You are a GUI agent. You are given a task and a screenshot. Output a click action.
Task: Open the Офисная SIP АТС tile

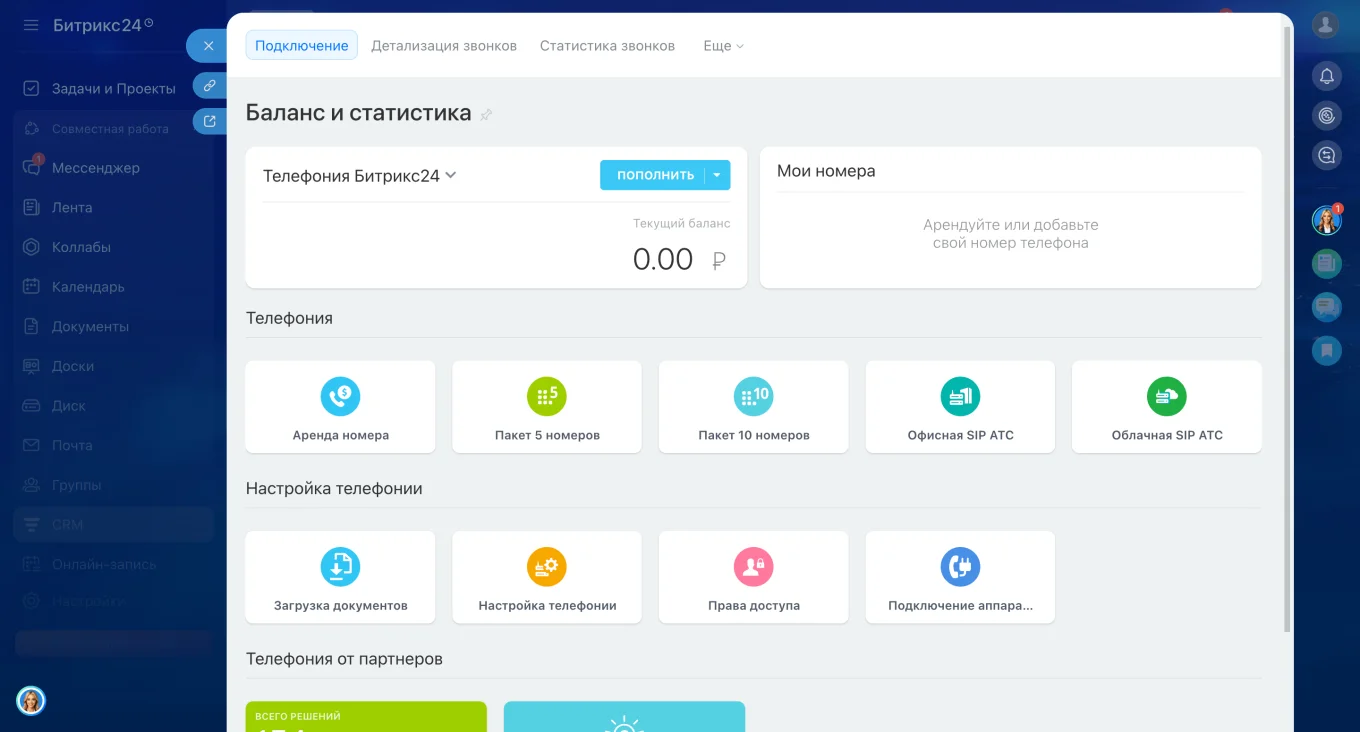click(959, 406)
